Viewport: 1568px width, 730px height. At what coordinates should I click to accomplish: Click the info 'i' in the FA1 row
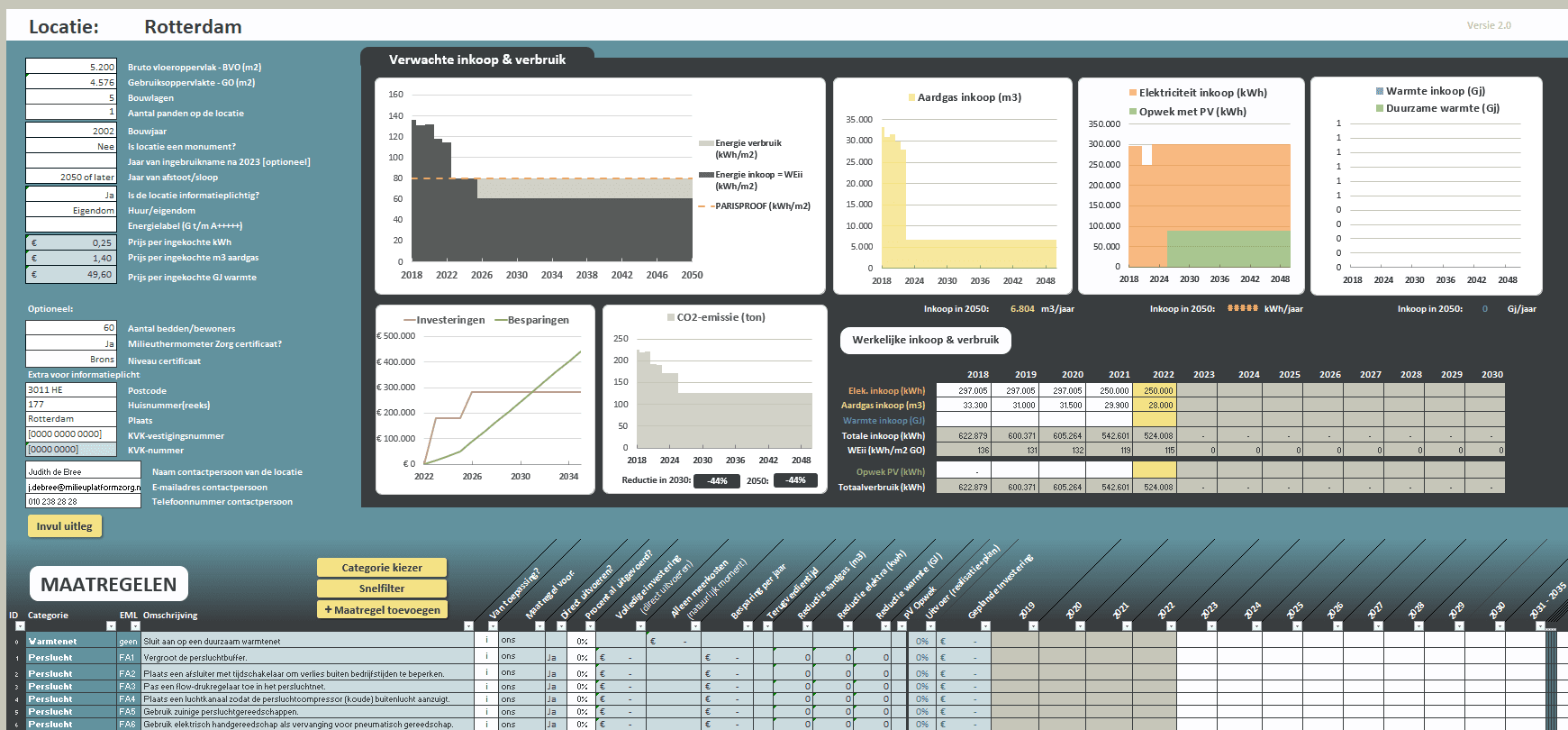pyautogui.click(x=487, y=657)
